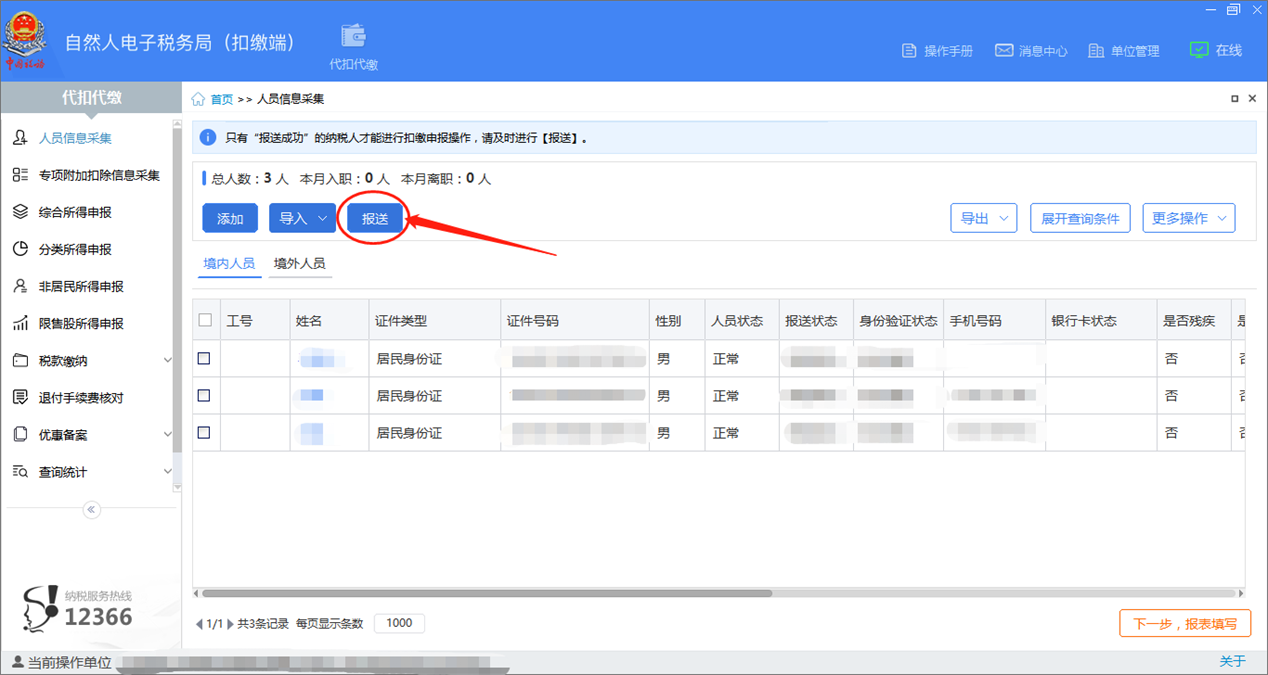This screenshot has height=675, width=1268.
Task: Click the 报送 button
Action: (375, 218)
